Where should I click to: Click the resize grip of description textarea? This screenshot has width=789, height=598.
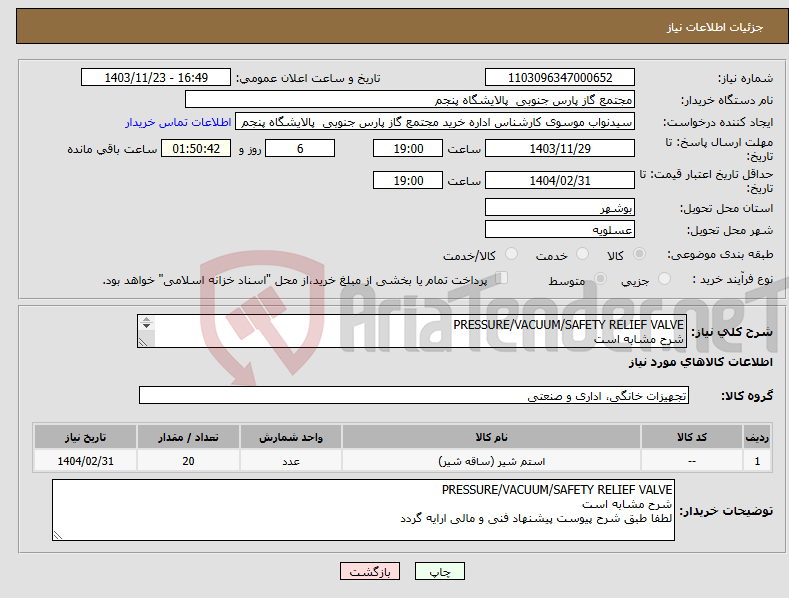point(143,342)
